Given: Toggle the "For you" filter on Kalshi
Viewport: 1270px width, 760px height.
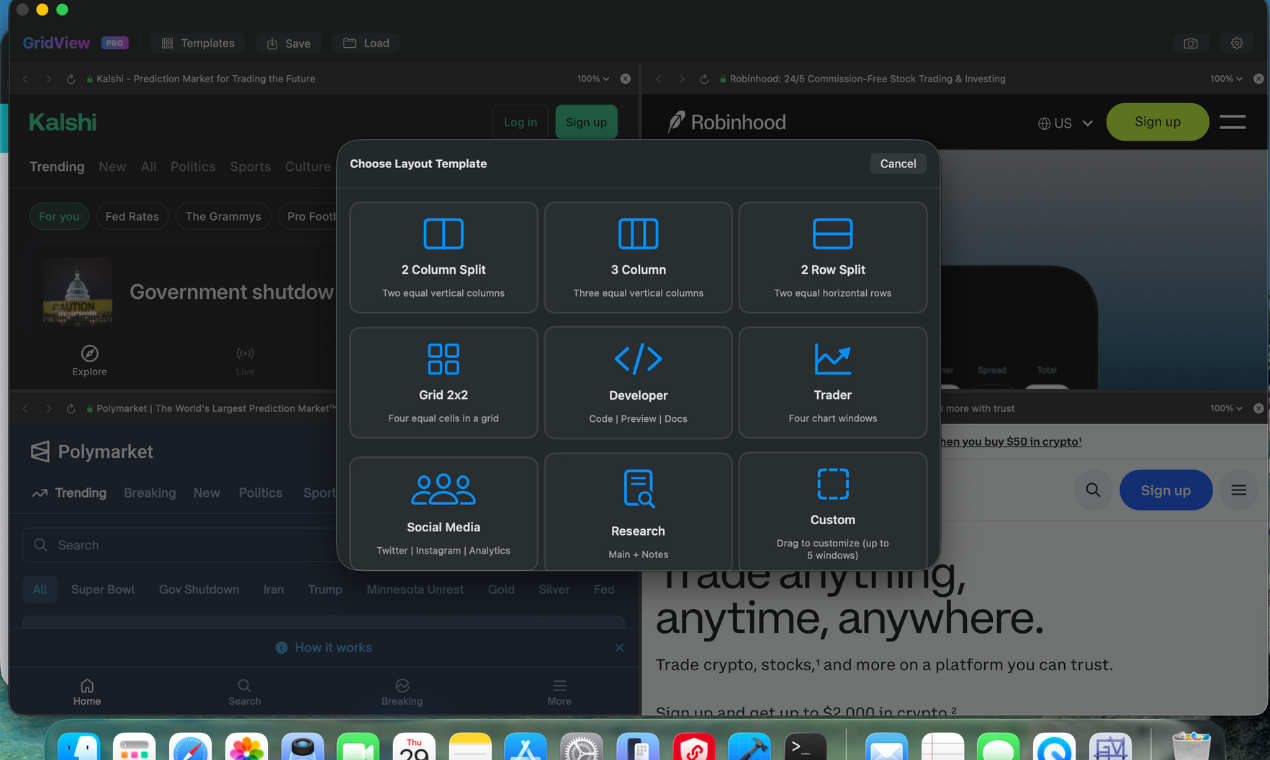Looking at the screenshot, I should point(59,216).
